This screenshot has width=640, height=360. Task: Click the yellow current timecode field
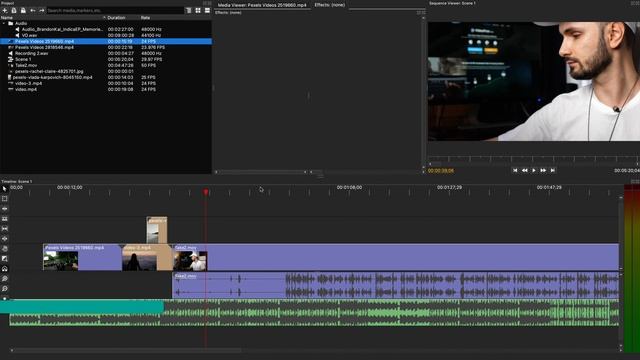tap(441, 171)
